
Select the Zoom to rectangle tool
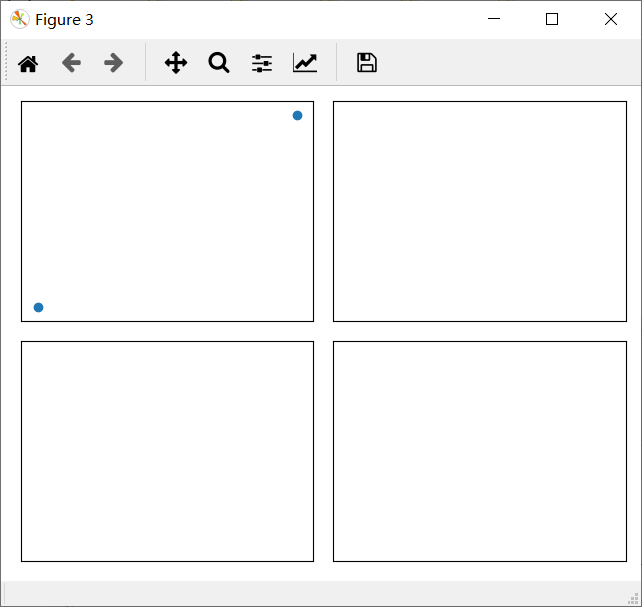[219, 63]
